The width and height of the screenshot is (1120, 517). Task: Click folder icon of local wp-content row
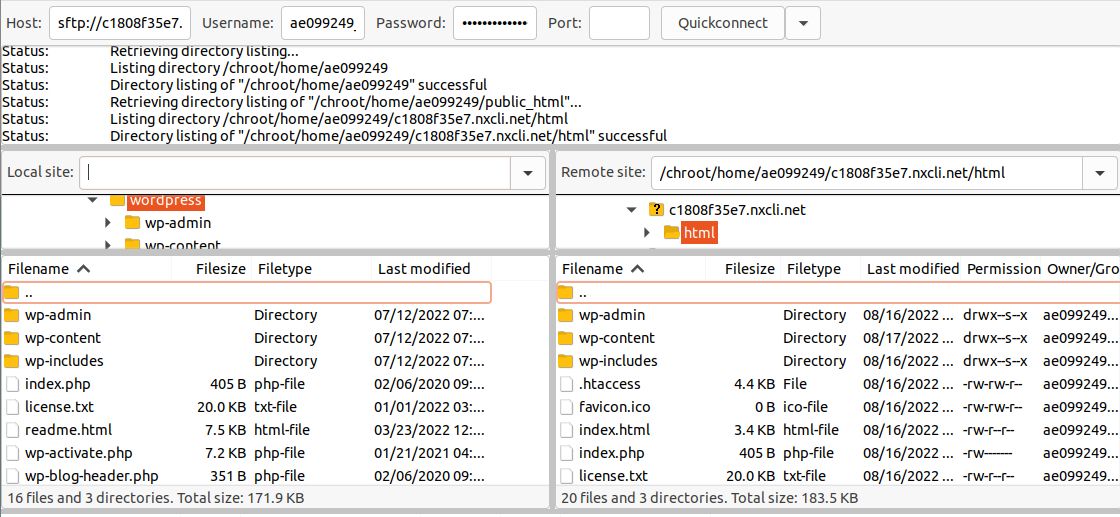coord(11,338)
